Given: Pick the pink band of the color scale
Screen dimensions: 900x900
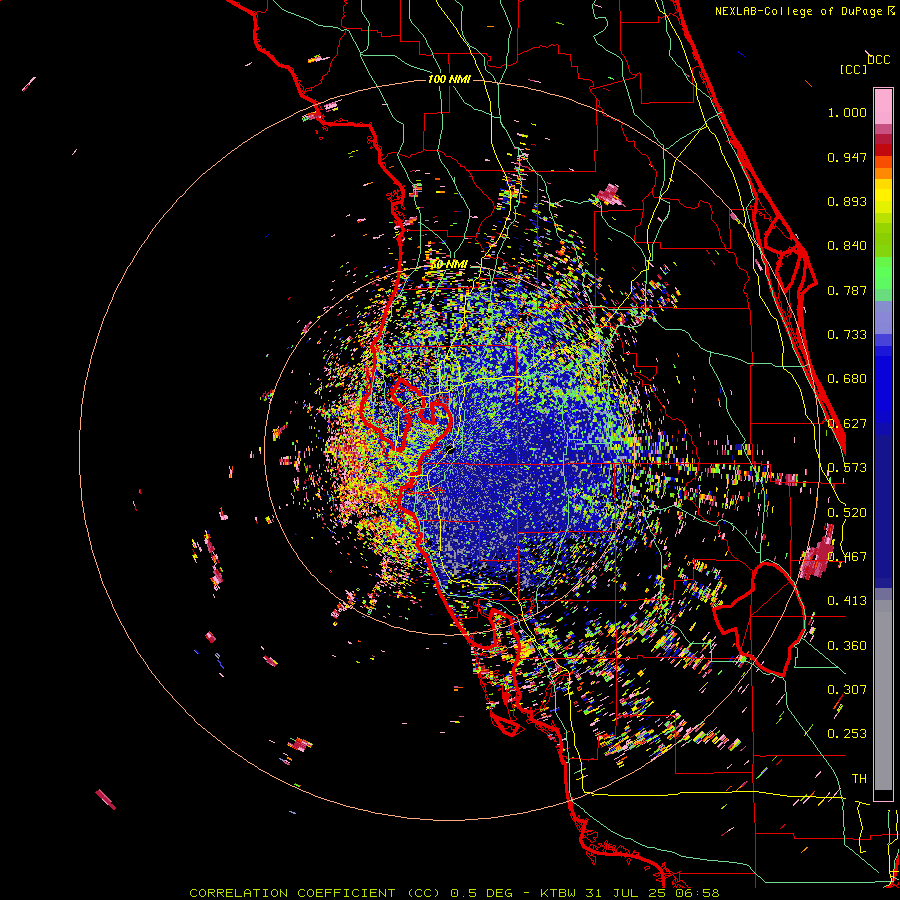Looking at the screenshot, I should point(883,107).
